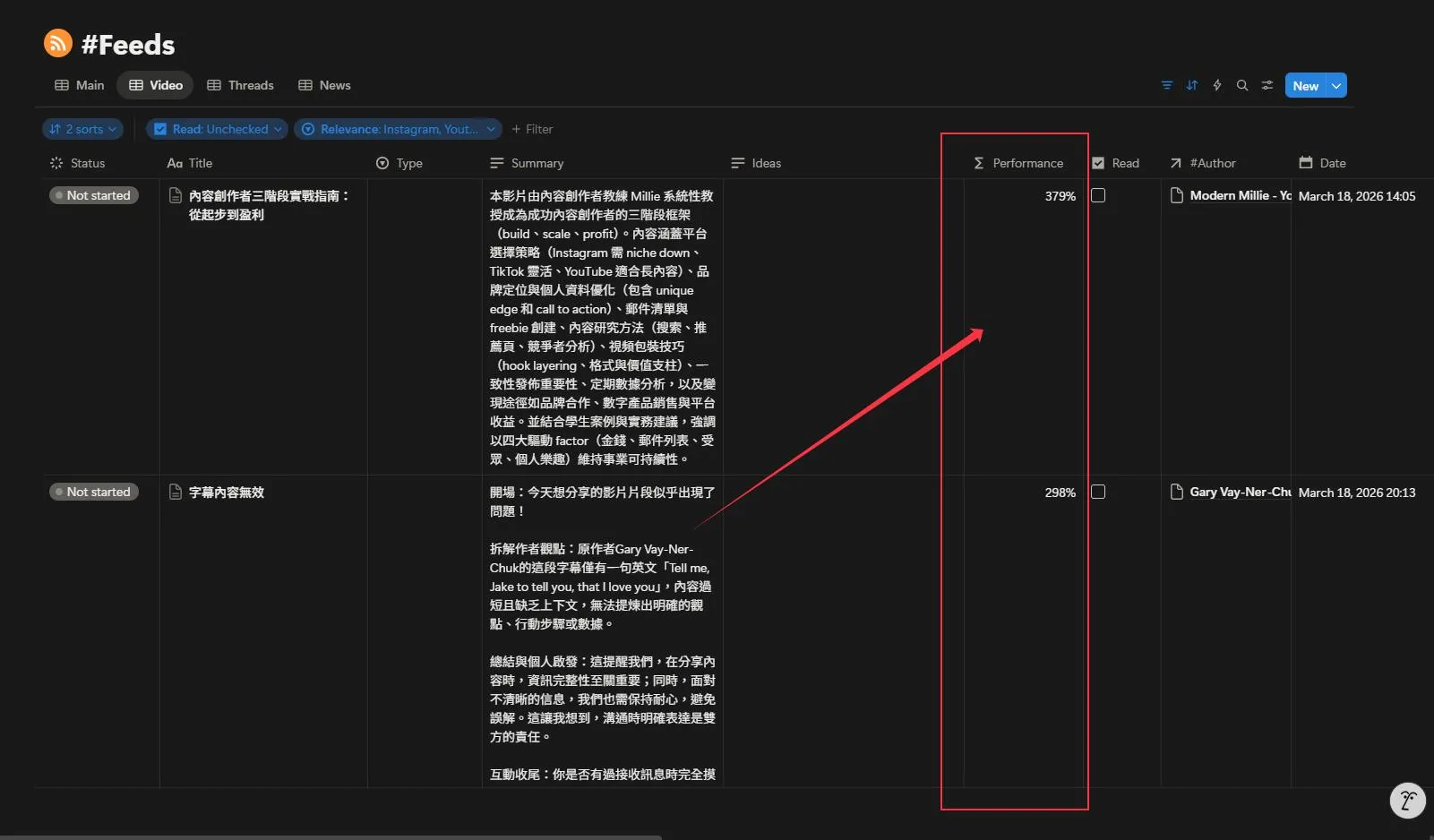This screenshot has height=840, width=1434.
Task: Click the floating assistant icon at bottom right
Action: 1406,801
